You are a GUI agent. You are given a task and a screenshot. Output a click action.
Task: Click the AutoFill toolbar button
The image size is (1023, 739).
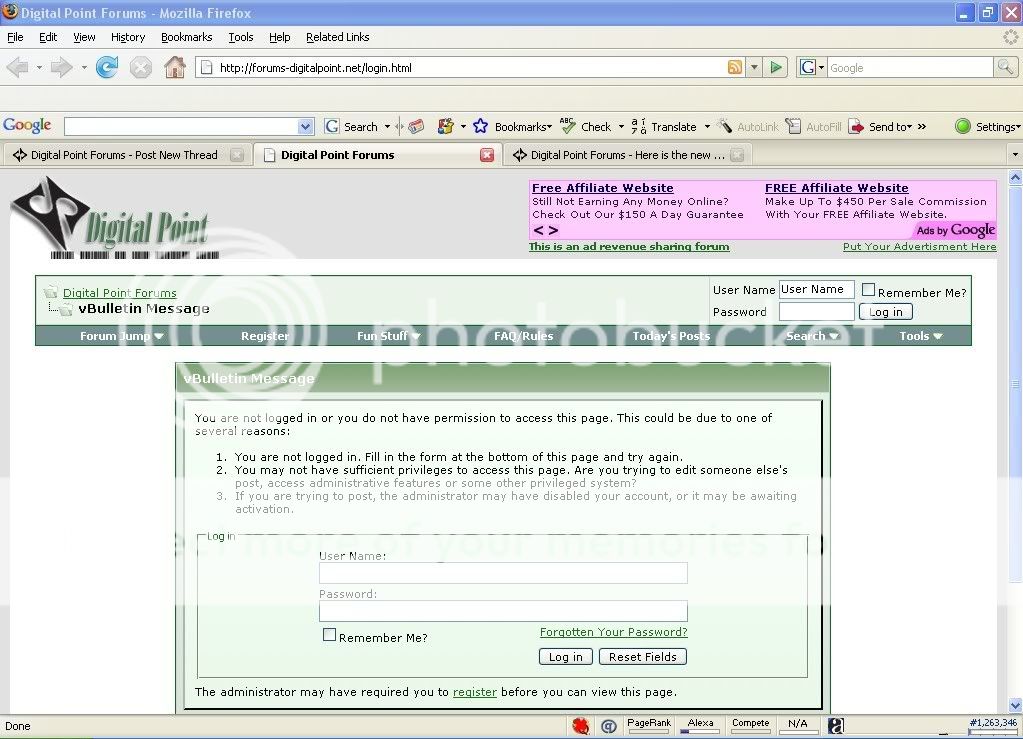point(813,127)
